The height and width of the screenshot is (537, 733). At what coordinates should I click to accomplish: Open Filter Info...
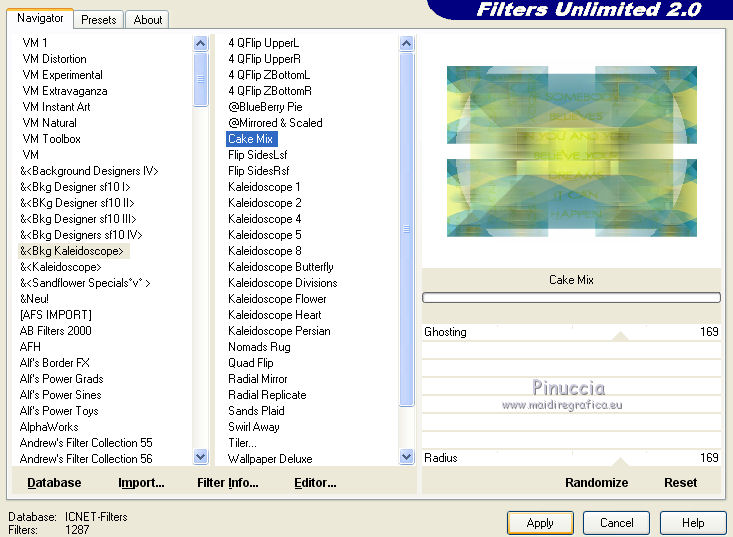click(x=228, y=482)
